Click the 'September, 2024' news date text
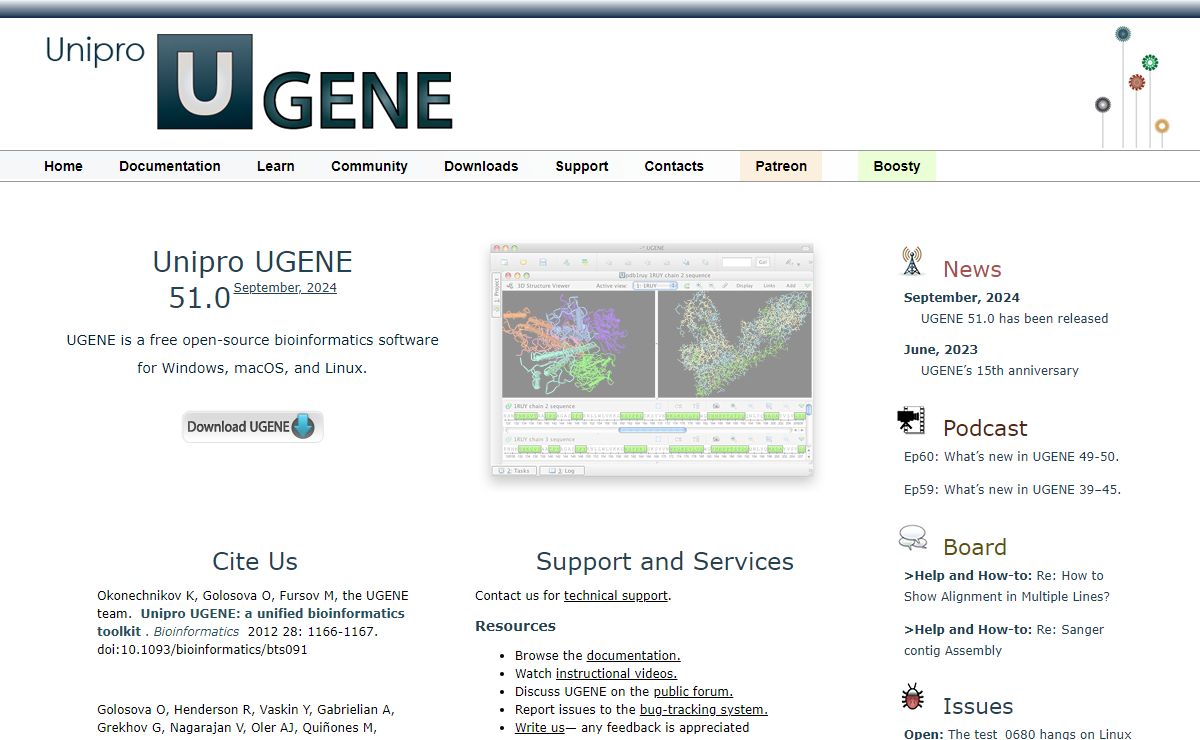Screen dimensions: 1200x740 [962, 297]
